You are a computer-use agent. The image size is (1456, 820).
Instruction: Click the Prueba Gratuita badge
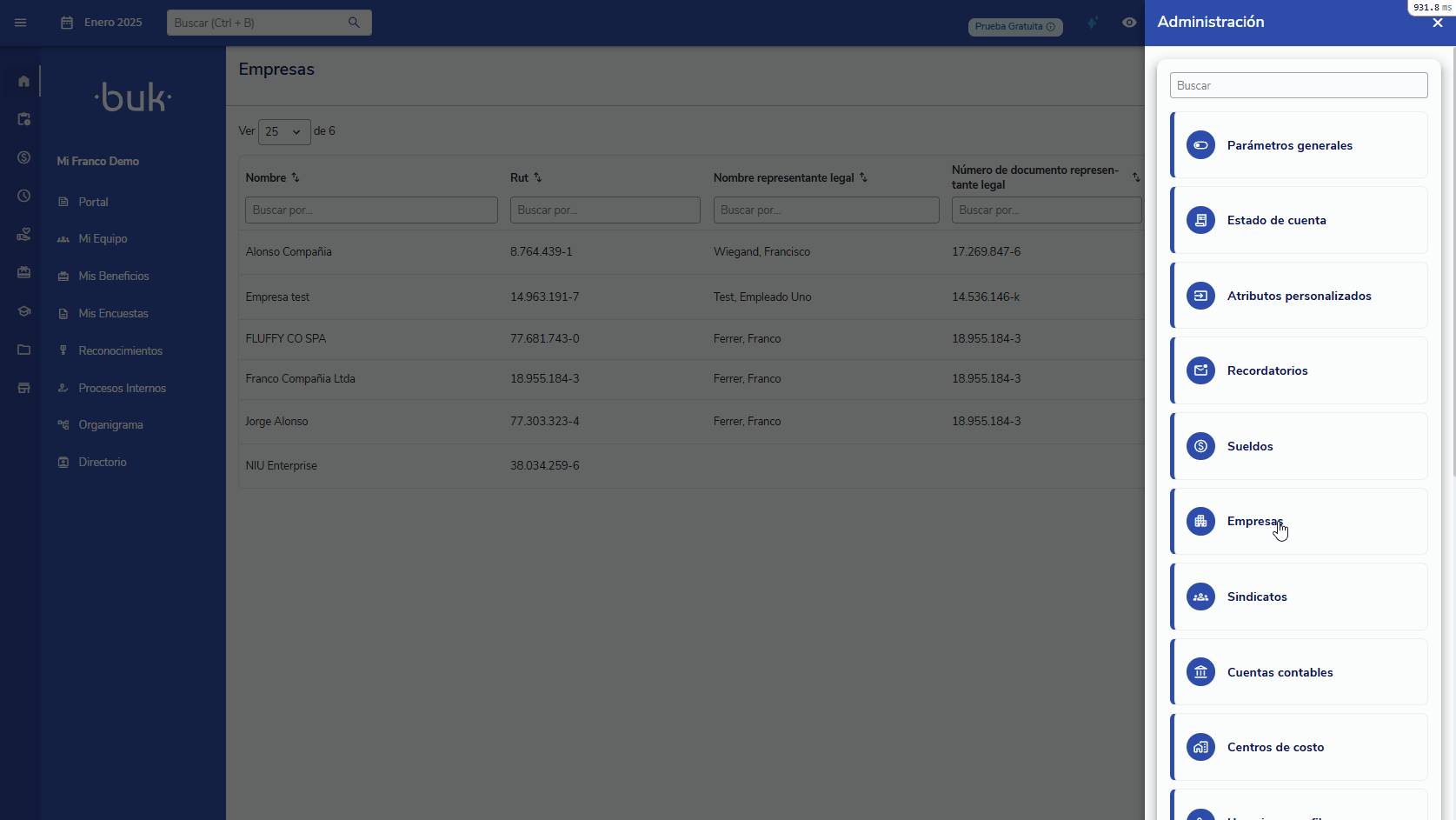click(x=1014, y=27)
